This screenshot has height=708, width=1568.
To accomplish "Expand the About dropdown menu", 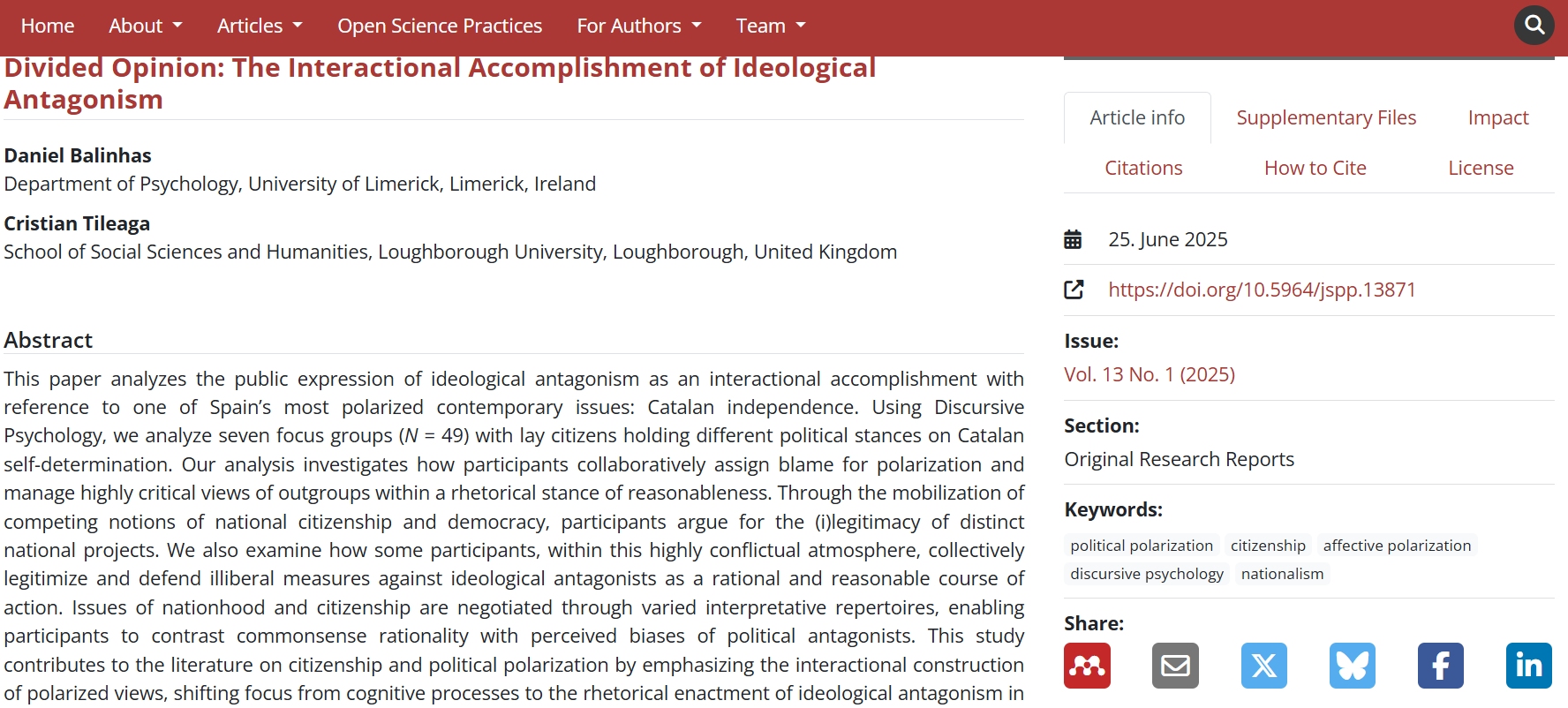I will coord(146,26).
